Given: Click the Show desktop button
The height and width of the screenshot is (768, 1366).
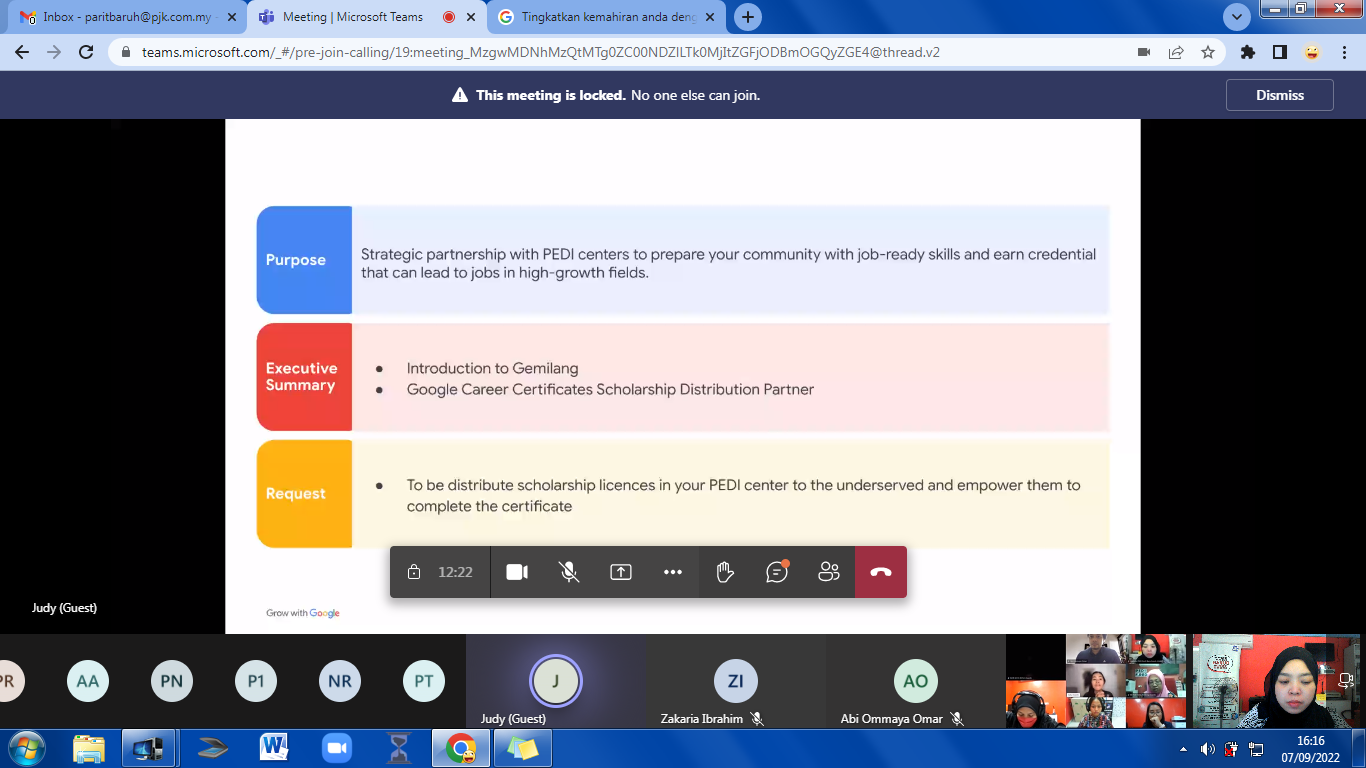Looking at the screenshot, I should pos(1358,749).
